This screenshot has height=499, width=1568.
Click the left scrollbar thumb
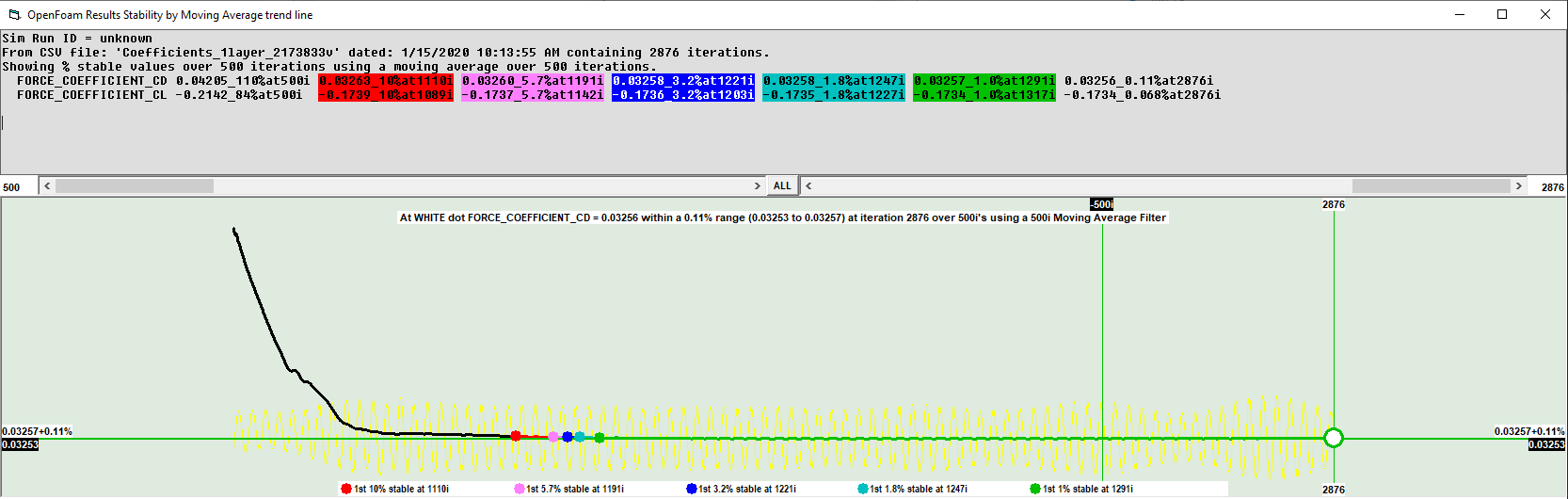(135, 186)
